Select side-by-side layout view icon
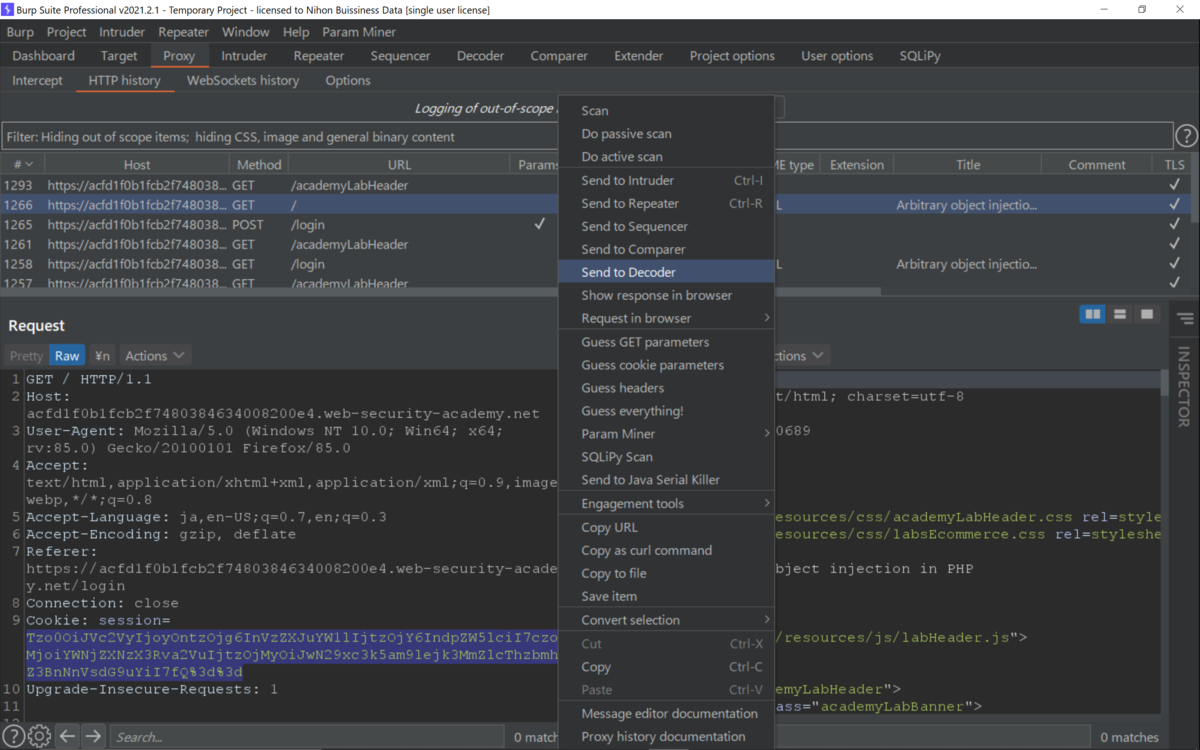The image size is (1200, 750). click(1093, 314)
